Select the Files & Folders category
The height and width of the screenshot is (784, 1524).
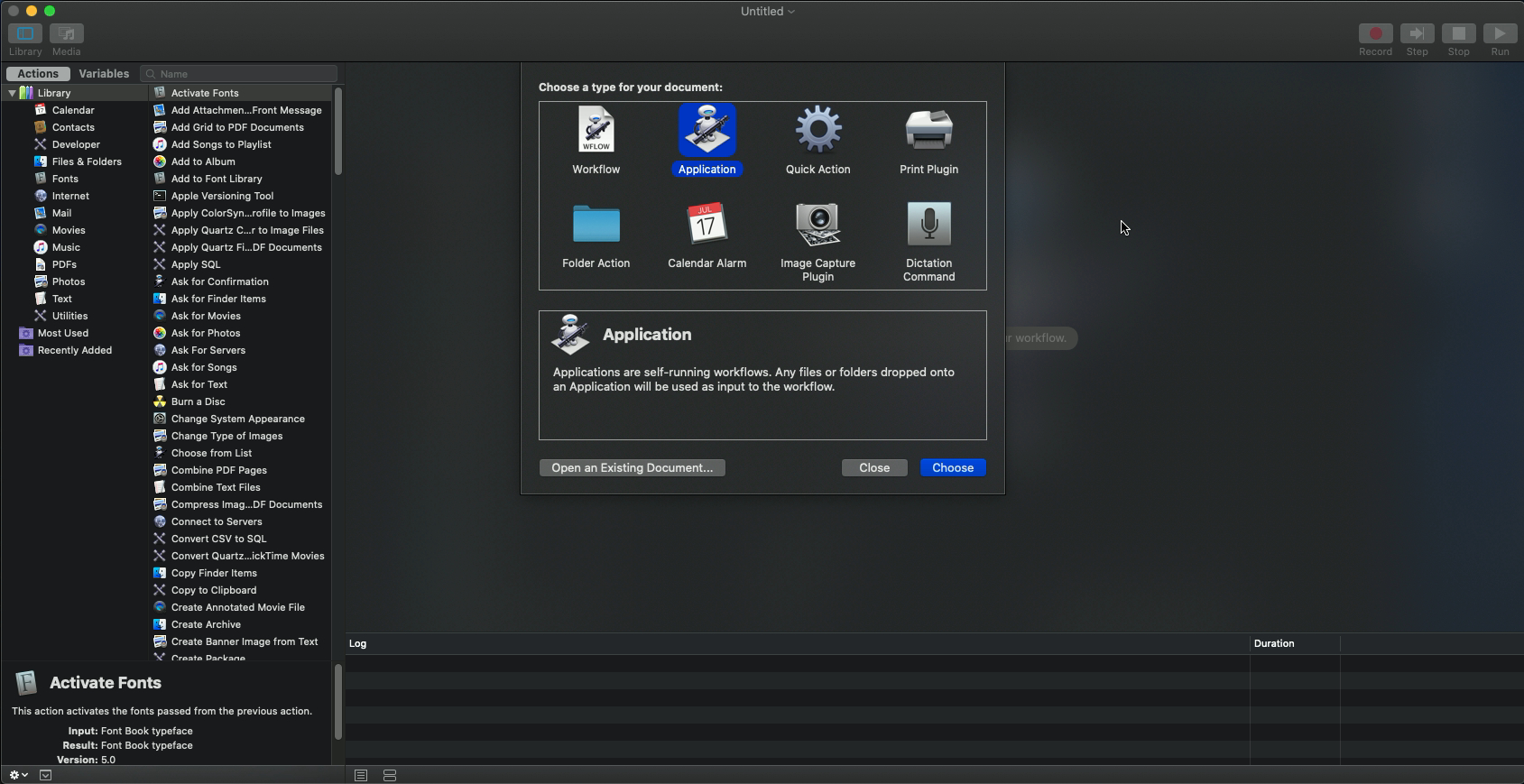click(x=87, y=161)
